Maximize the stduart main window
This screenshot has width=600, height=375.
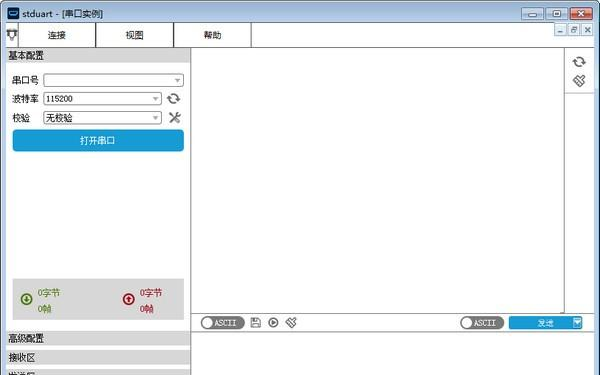tap(557, 14)
